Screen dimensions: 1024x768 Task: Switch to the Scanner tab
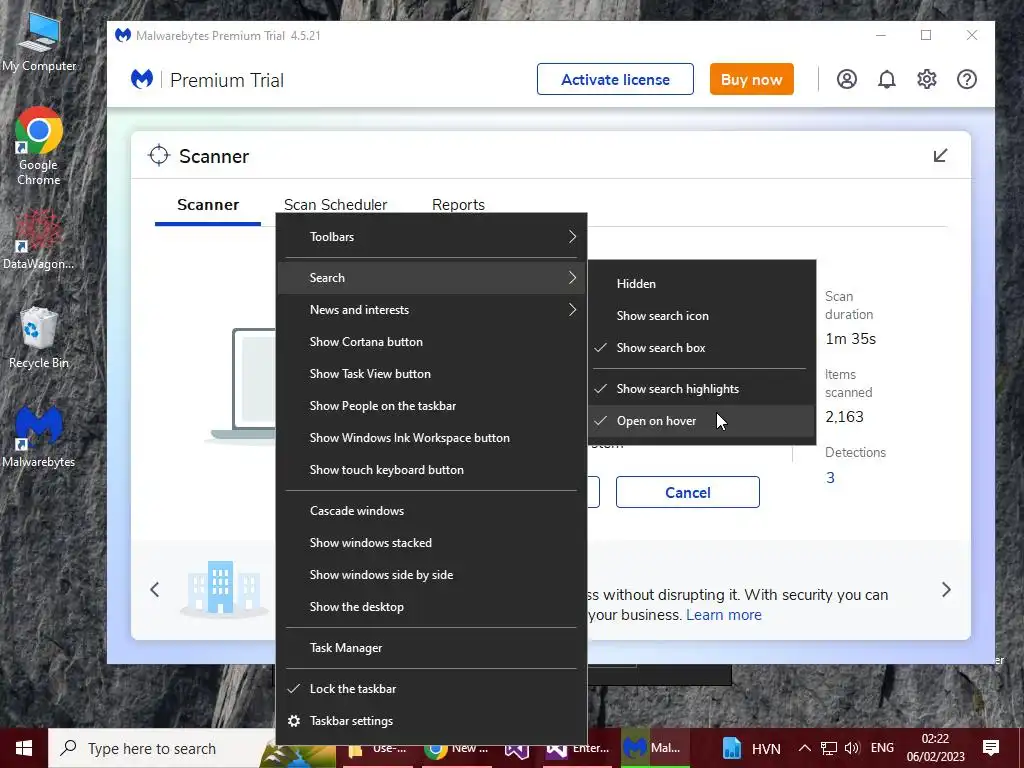(x=208, y=204)
